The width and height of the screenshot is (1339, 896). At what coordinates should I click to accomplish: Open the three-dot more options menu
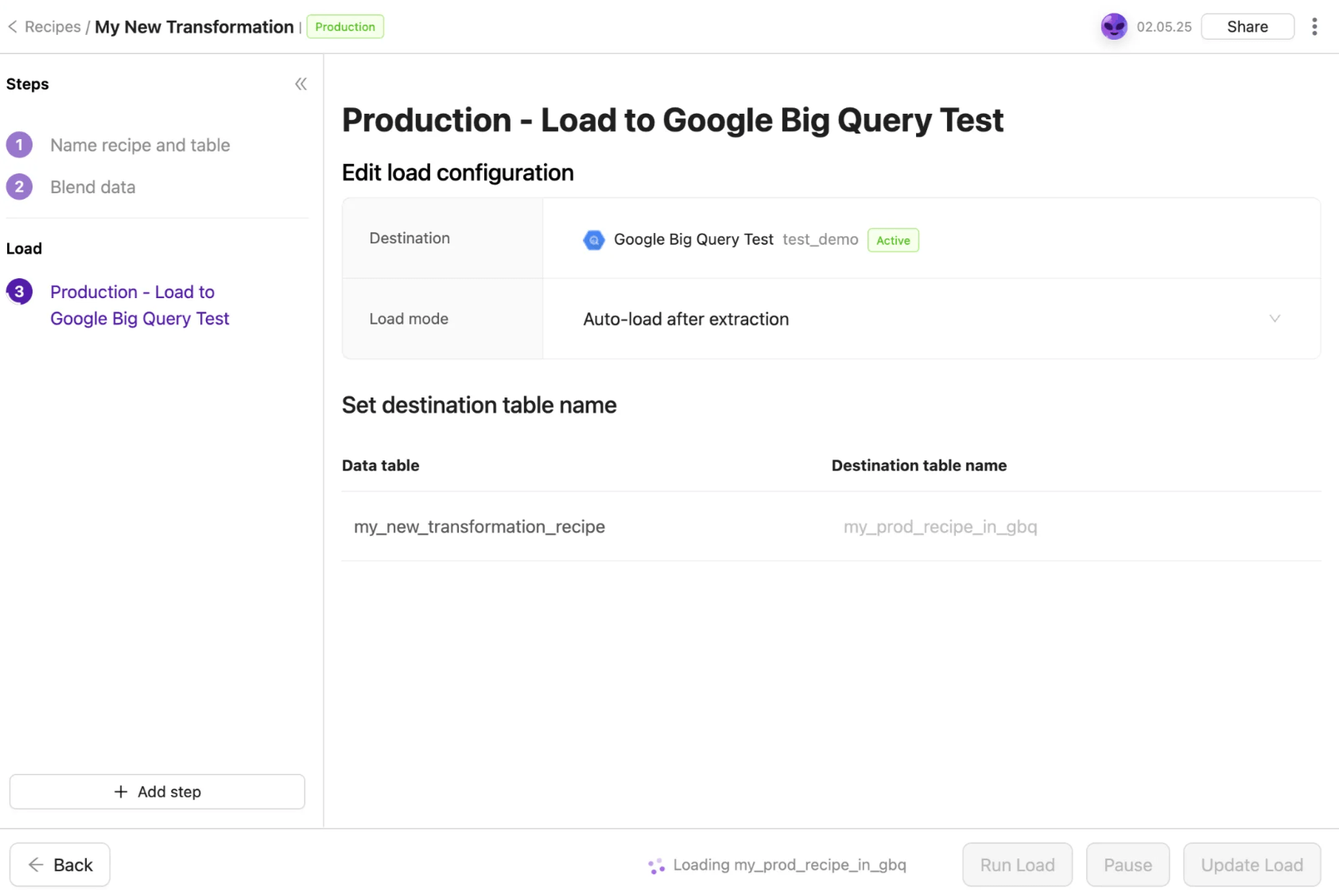tap(1314, 27)
